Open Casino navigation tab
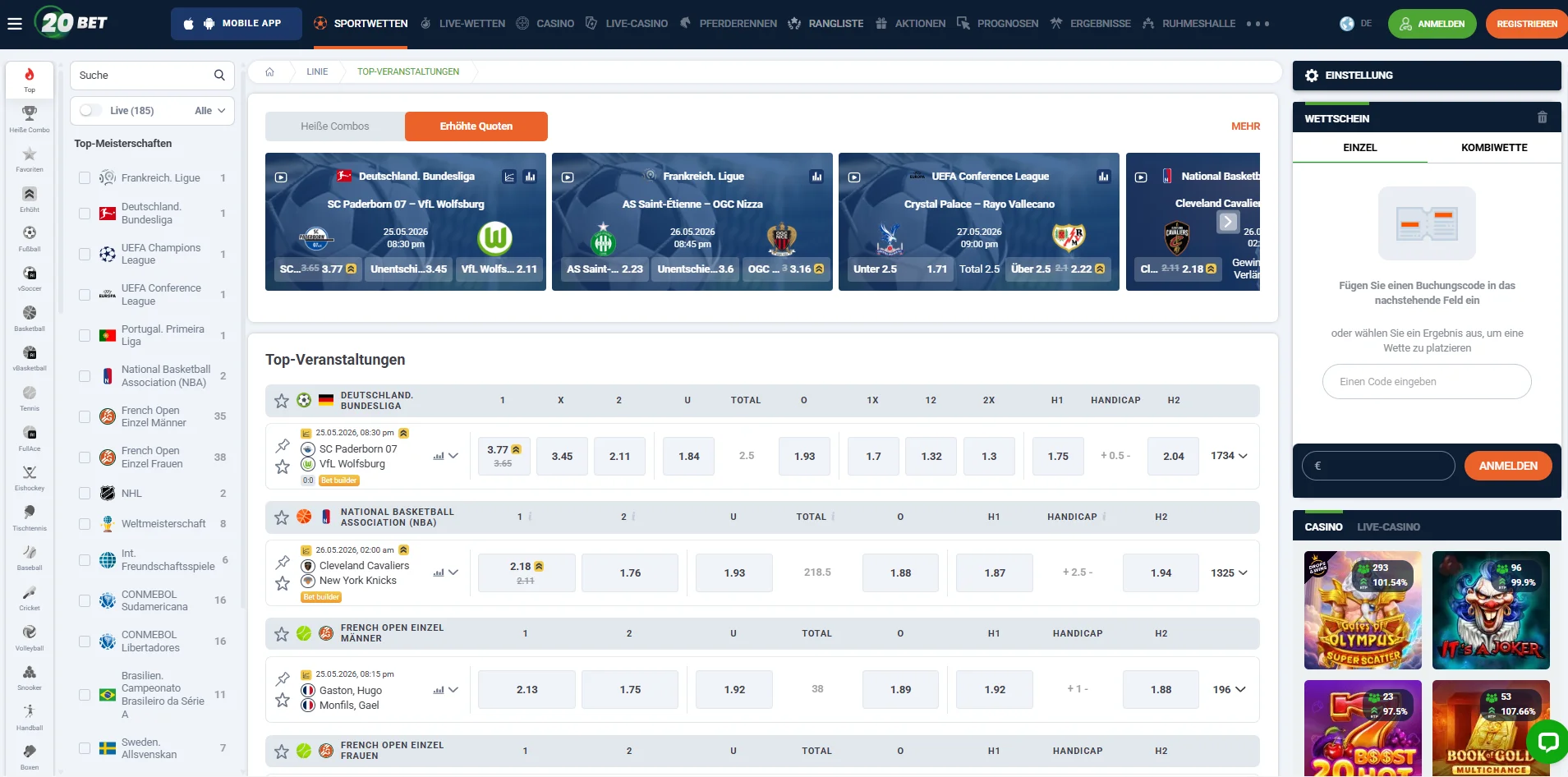Viewport: 1568px width, 777px height. point(545,24)
